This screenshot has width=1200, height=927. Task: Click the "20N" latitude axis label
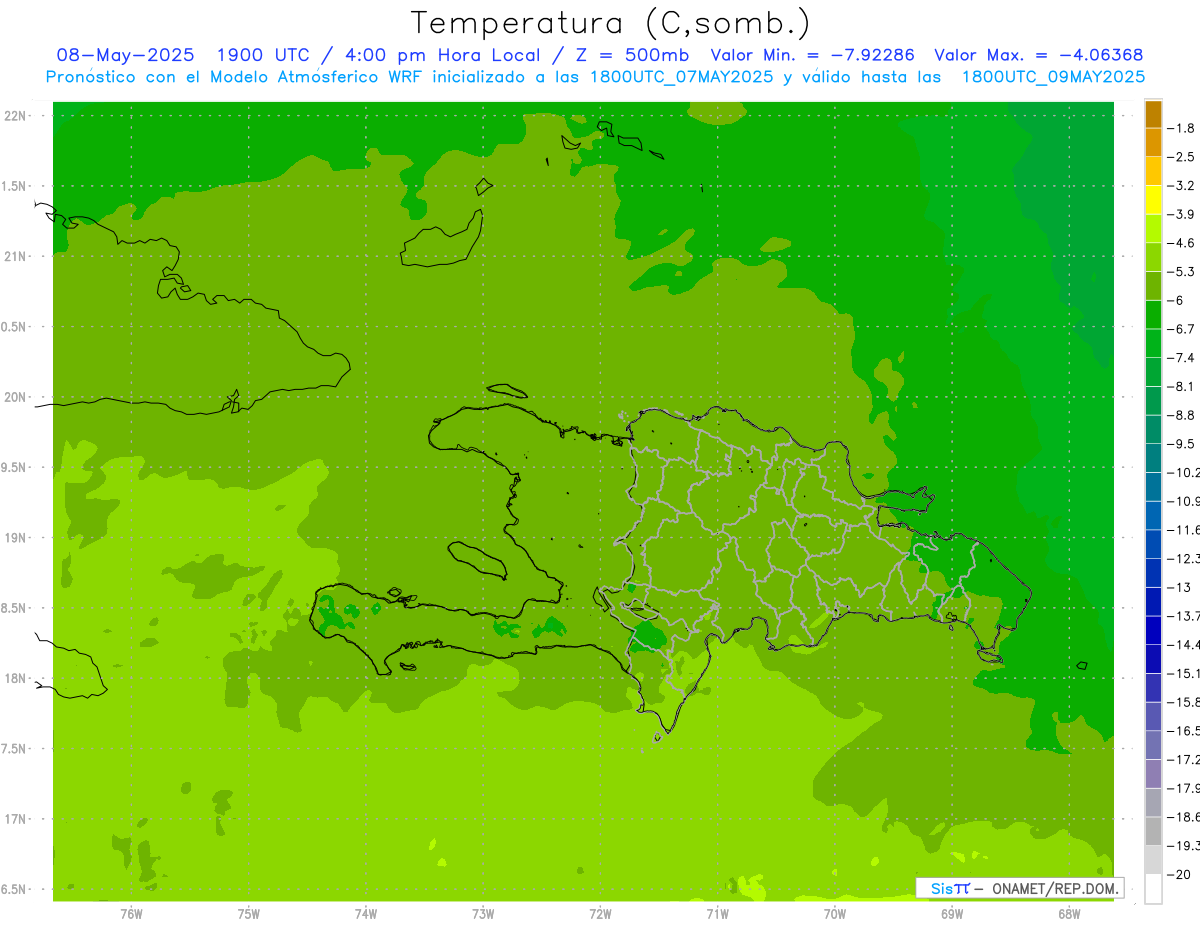[15, 397]
